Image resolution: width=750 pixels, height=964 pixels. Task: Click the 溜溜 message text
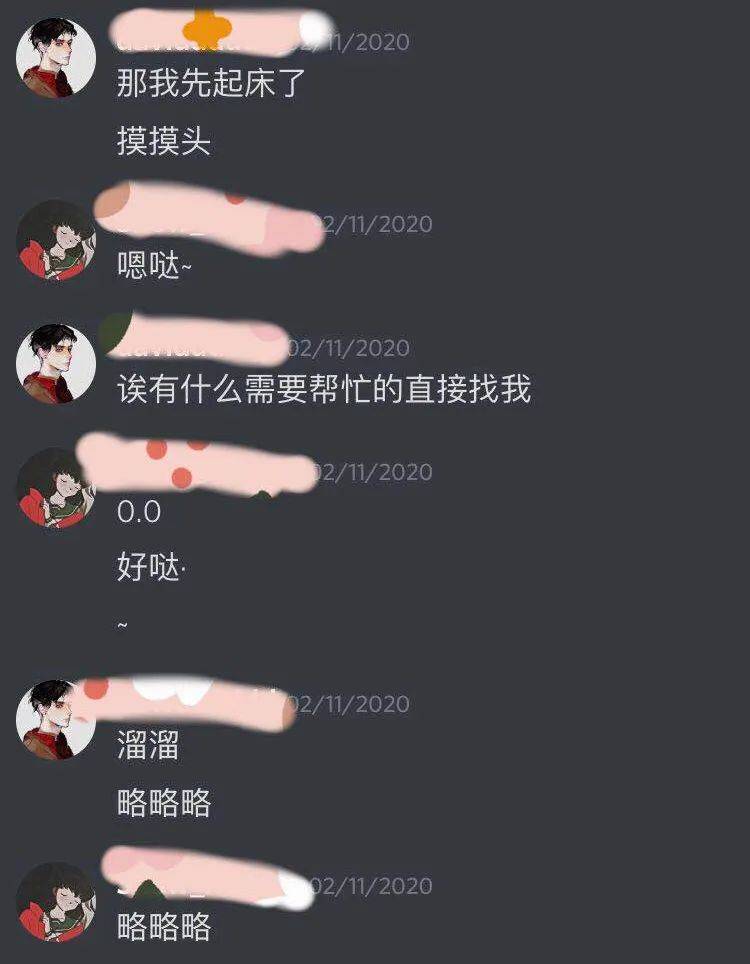click(x=148, y=745)
